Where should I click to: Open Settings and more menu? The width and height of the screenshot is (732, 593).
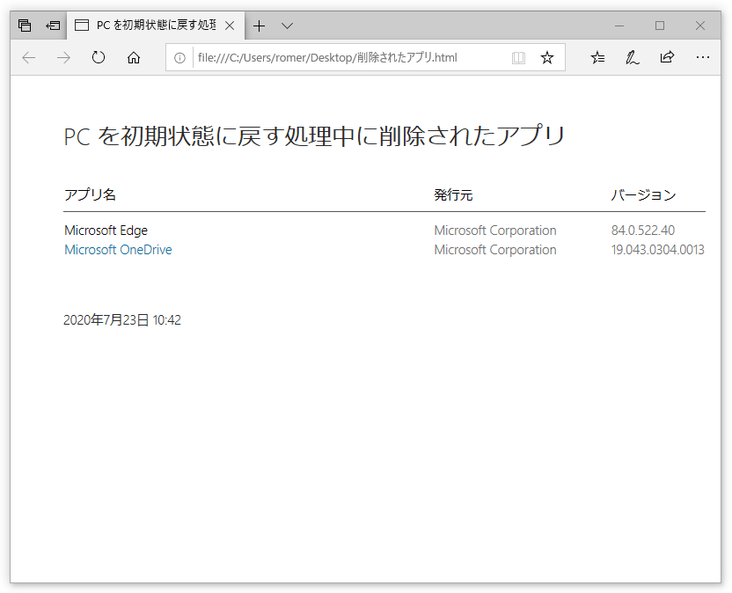tap(703, 57)
